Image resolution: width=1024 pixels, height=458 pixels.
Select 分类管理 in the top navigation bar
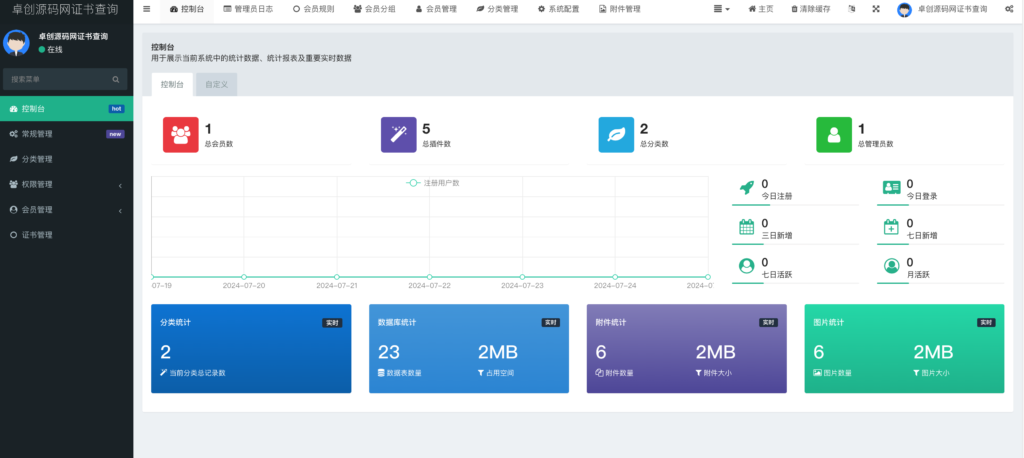(x=497, y=9)
